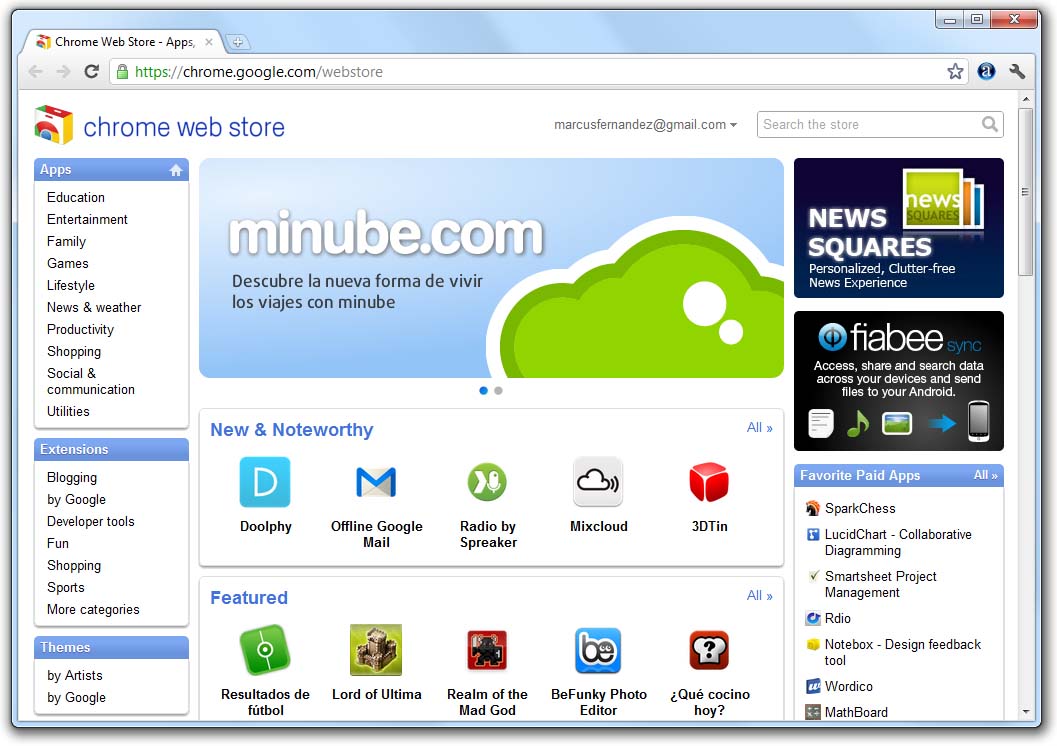Open MathBoard in paid apps
This screenshot has height=746, width=1057.
coord(856,712)
